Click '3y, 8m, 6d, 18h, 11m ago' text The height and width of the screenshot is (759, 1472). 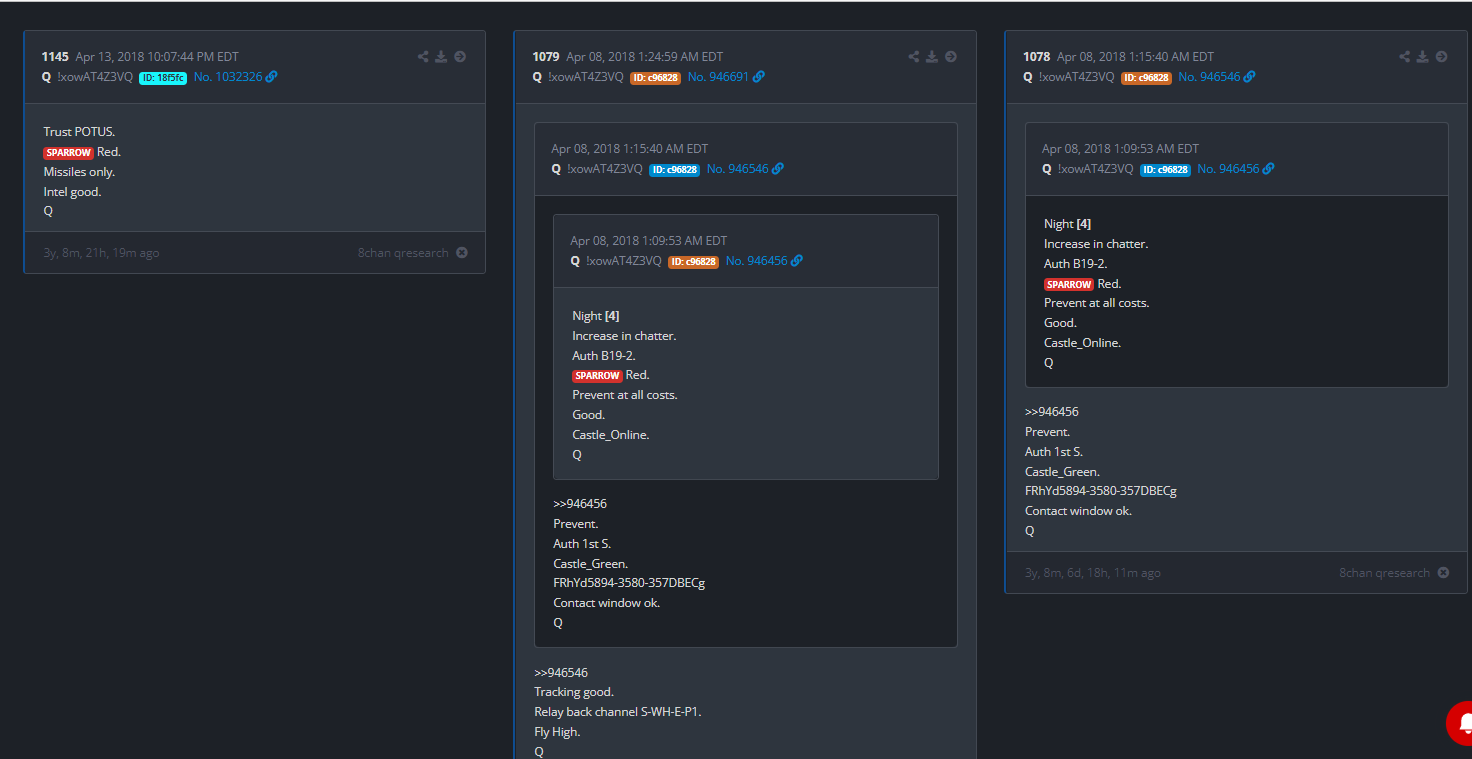tap(1093, 573)
